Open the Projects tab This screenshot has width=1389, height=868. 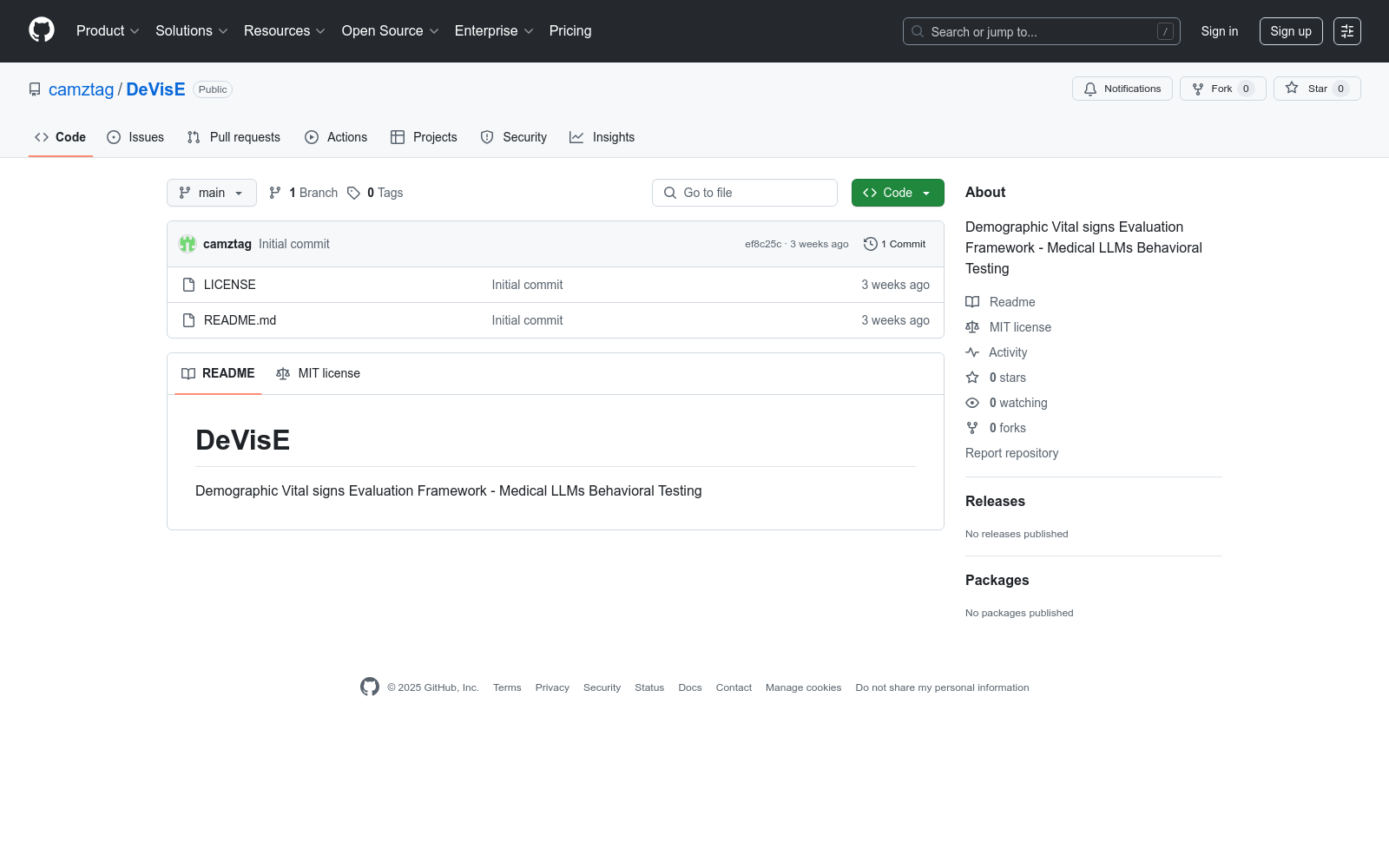[x=424, y=137]
